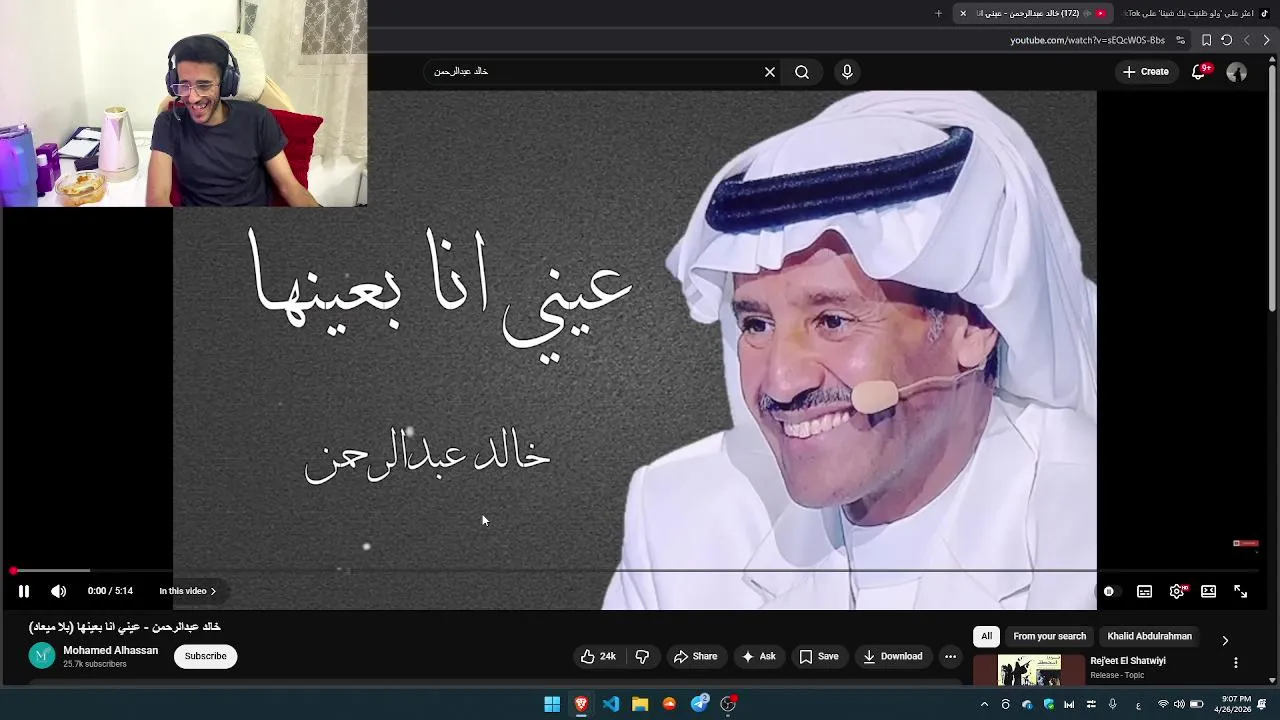Open the YouTube account avatar menu
The width and height of the screenshot is (1280, 720).
point(1237,72)
